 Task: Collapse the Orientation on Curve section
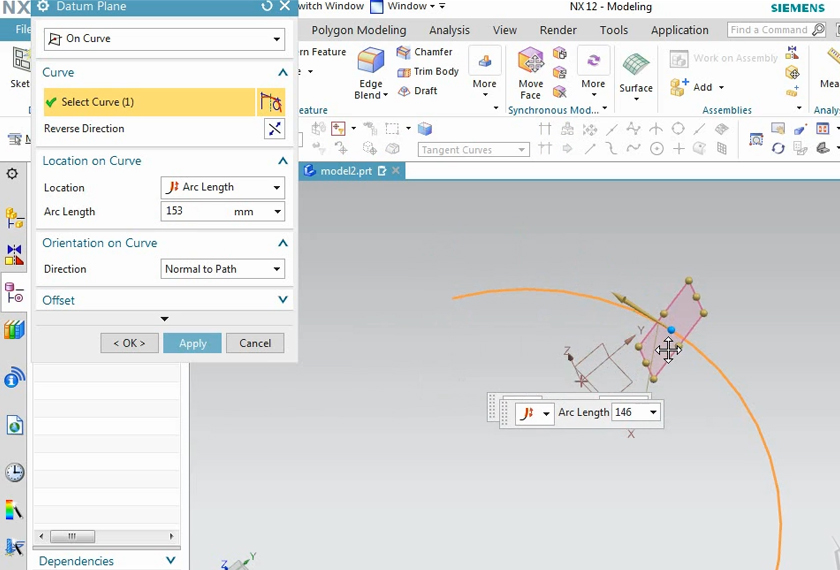[x=283, y=243]
